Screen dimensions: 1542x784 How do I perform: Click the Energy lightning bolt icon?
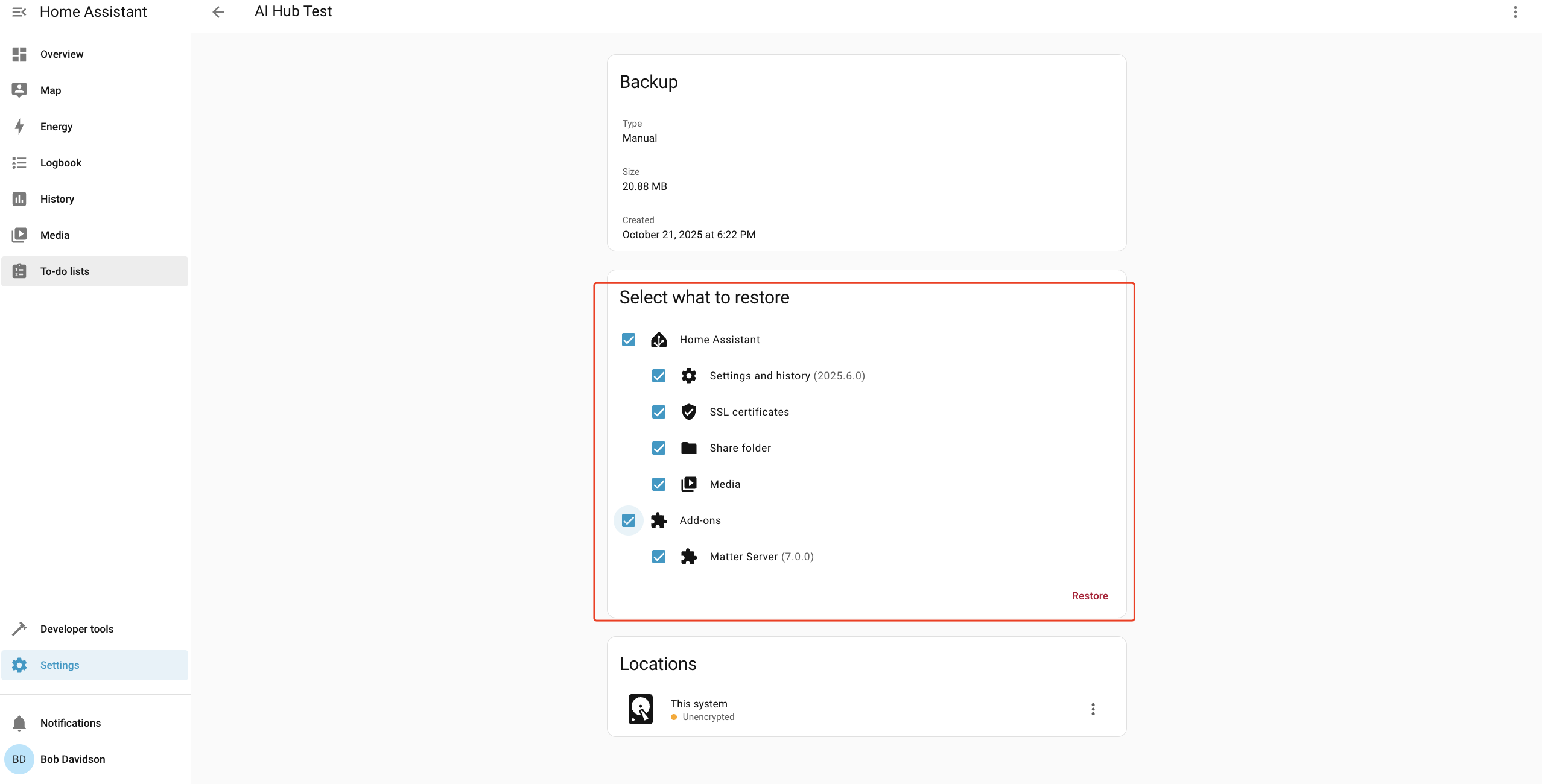[19, 127]
